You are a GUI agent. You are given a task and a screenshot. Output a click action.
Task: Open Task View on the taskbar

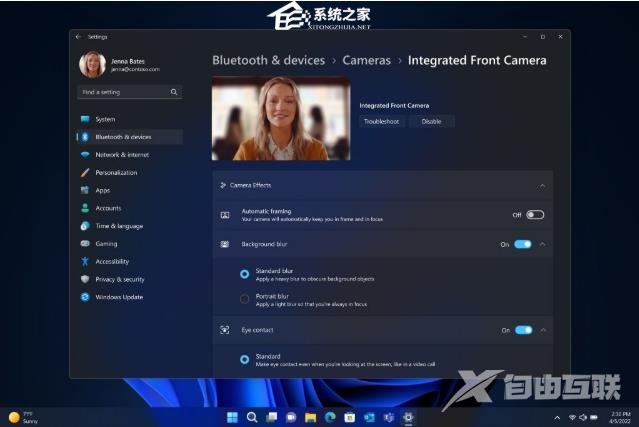pos(271,417)
